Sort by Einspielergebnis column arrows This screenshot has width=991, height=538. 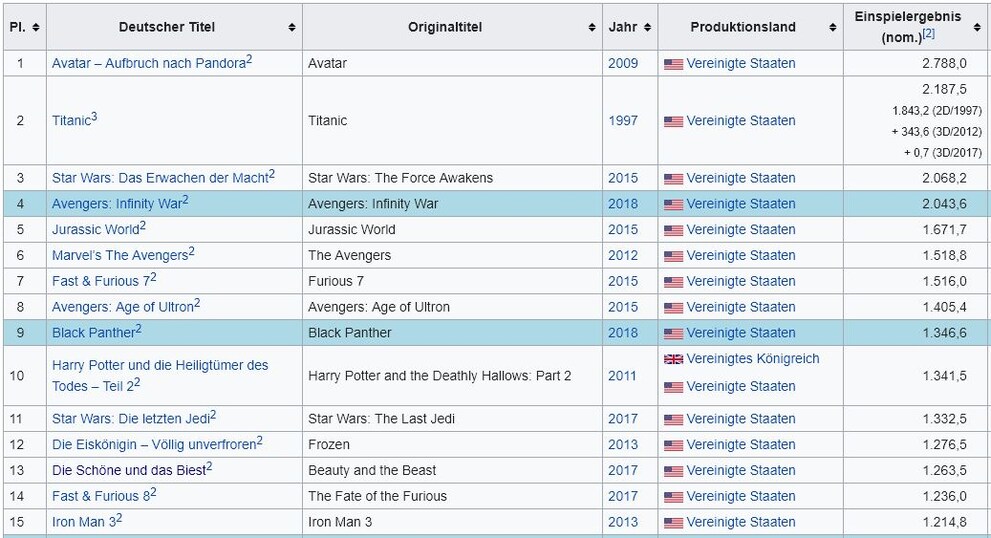(977, 27)
